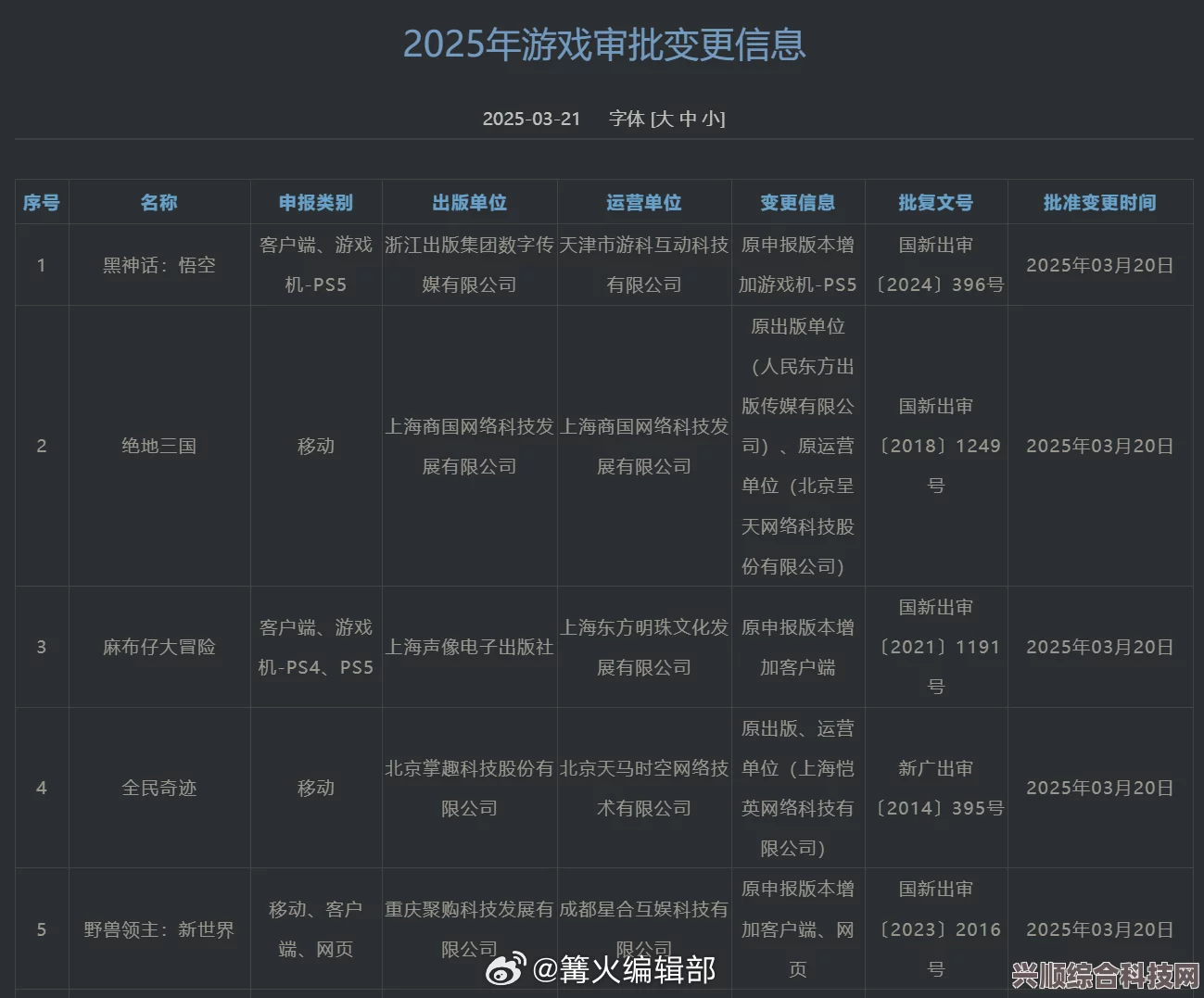Select game name 绝地三国
The width and height of the screenshot is (1204, 998).
coord(159,446)
